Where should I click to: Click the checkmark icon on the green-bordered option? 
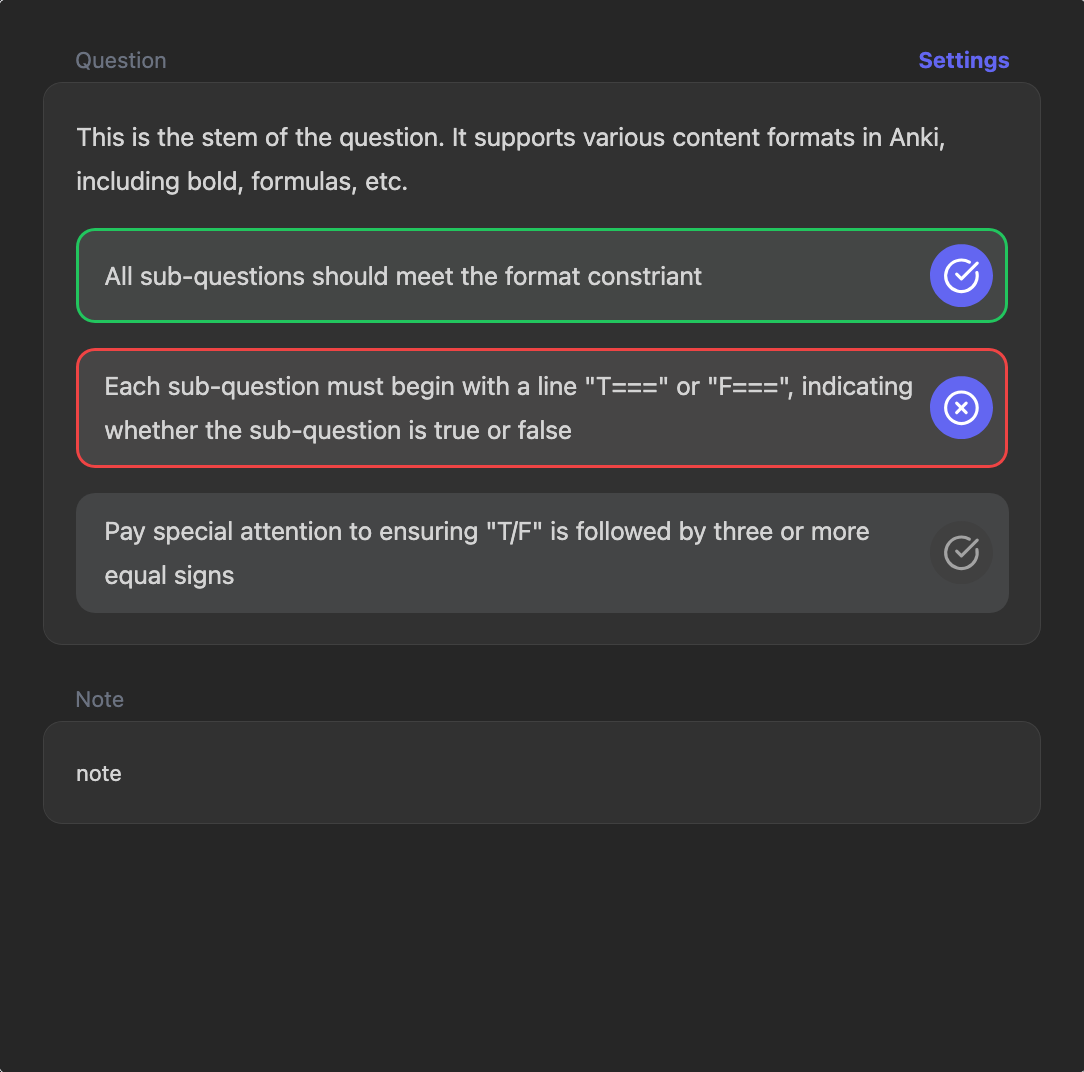point(960,275)
